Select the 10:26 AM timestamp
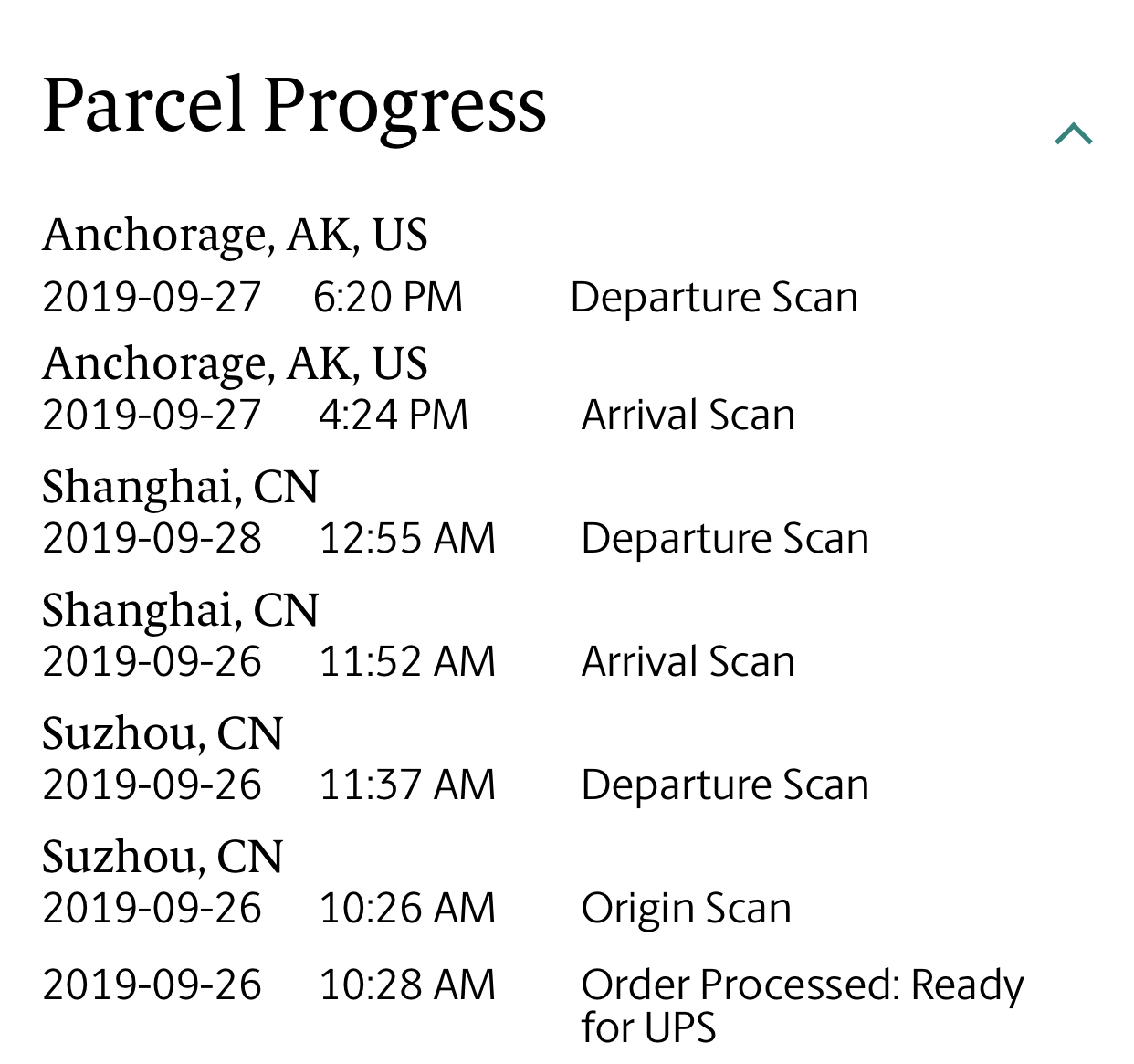 pyautogui.click(x=407, y=909)
